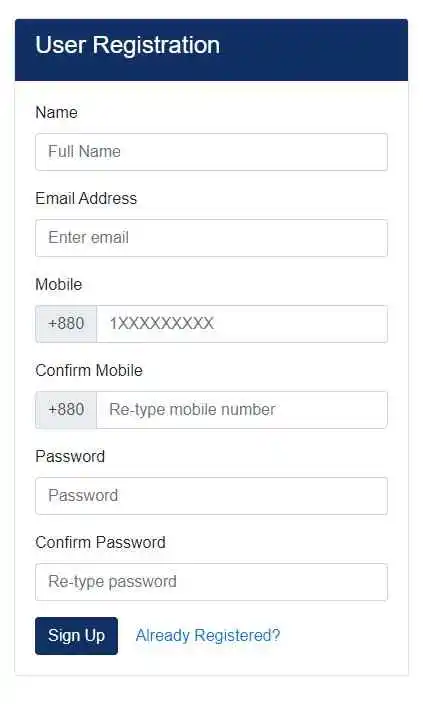Click the Re-type mobile number field

click(242, 410)
